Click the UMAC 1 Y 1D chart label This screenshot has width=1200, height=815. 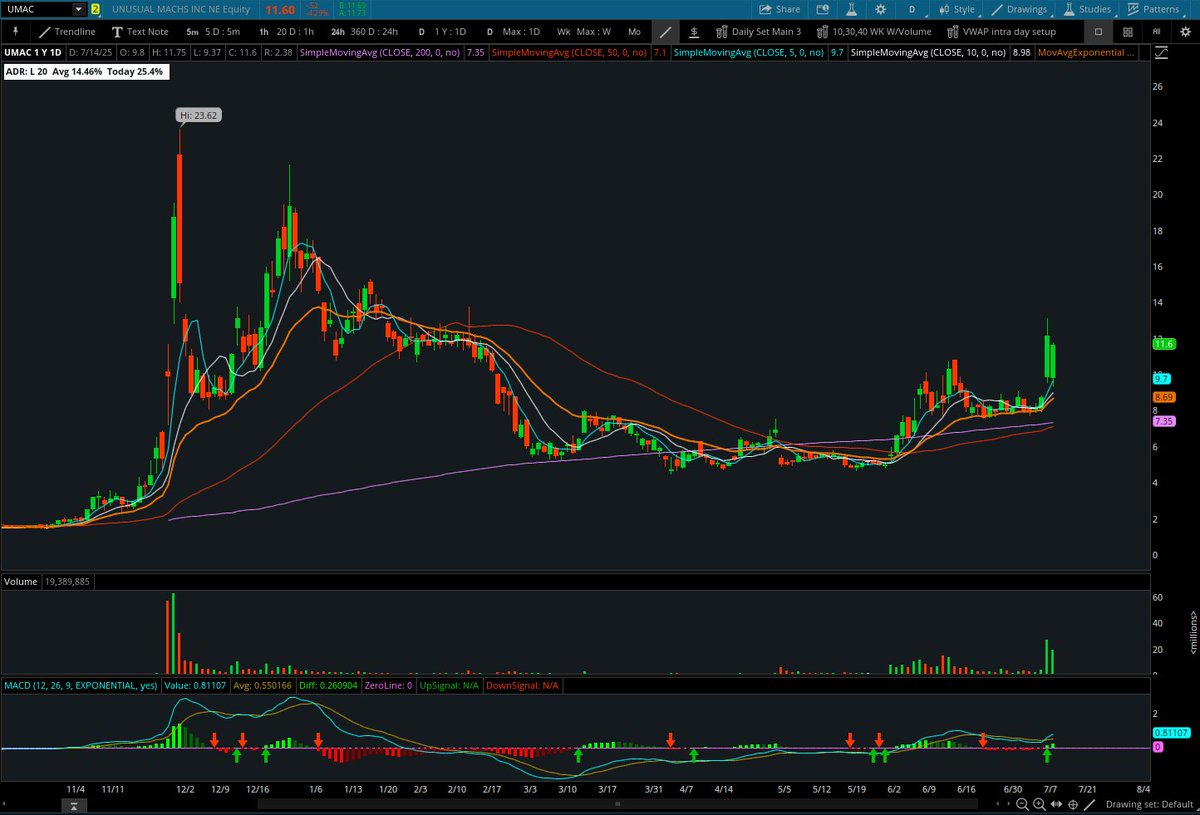[x=33, y=51]
